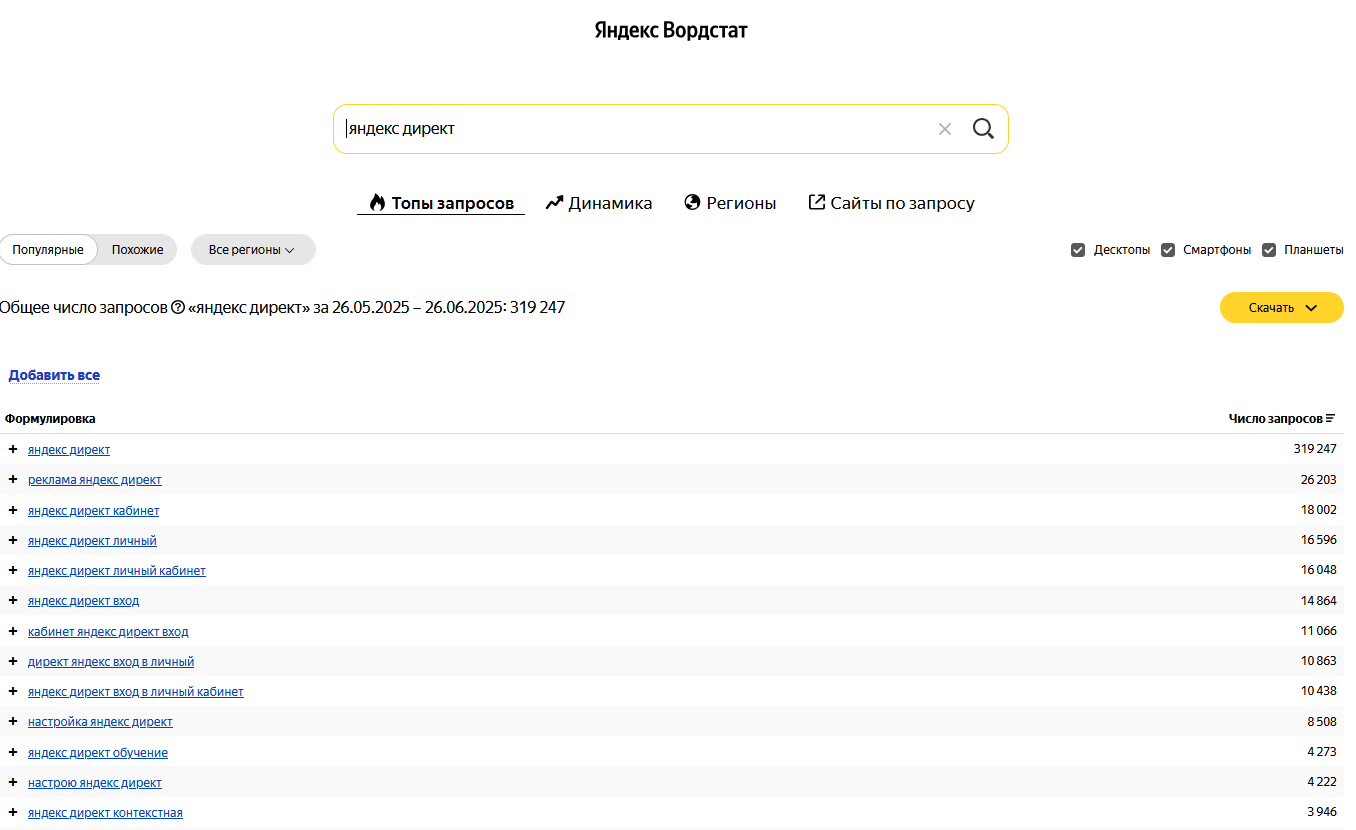Add 'яндекс директ личный' using plus icon
This screenshot has width=1356, height=830.
click(13, 540)
